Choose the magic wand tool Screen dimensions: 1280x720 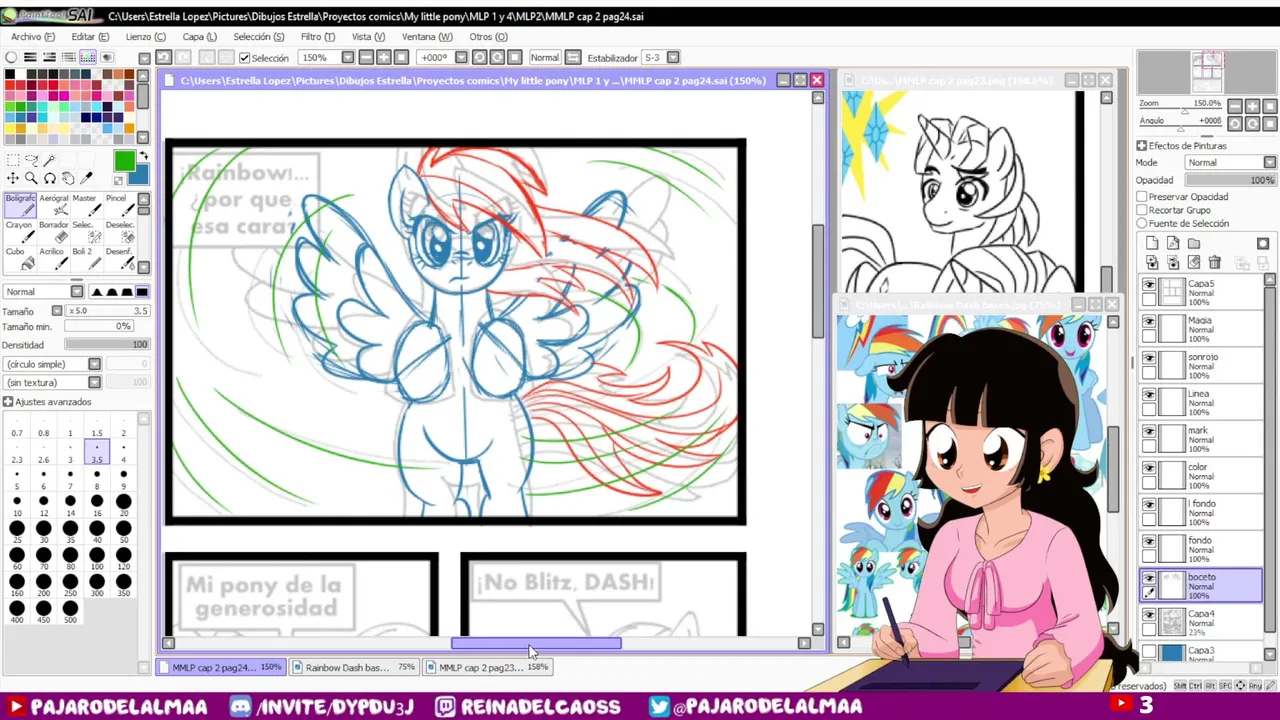click(49, 161)
